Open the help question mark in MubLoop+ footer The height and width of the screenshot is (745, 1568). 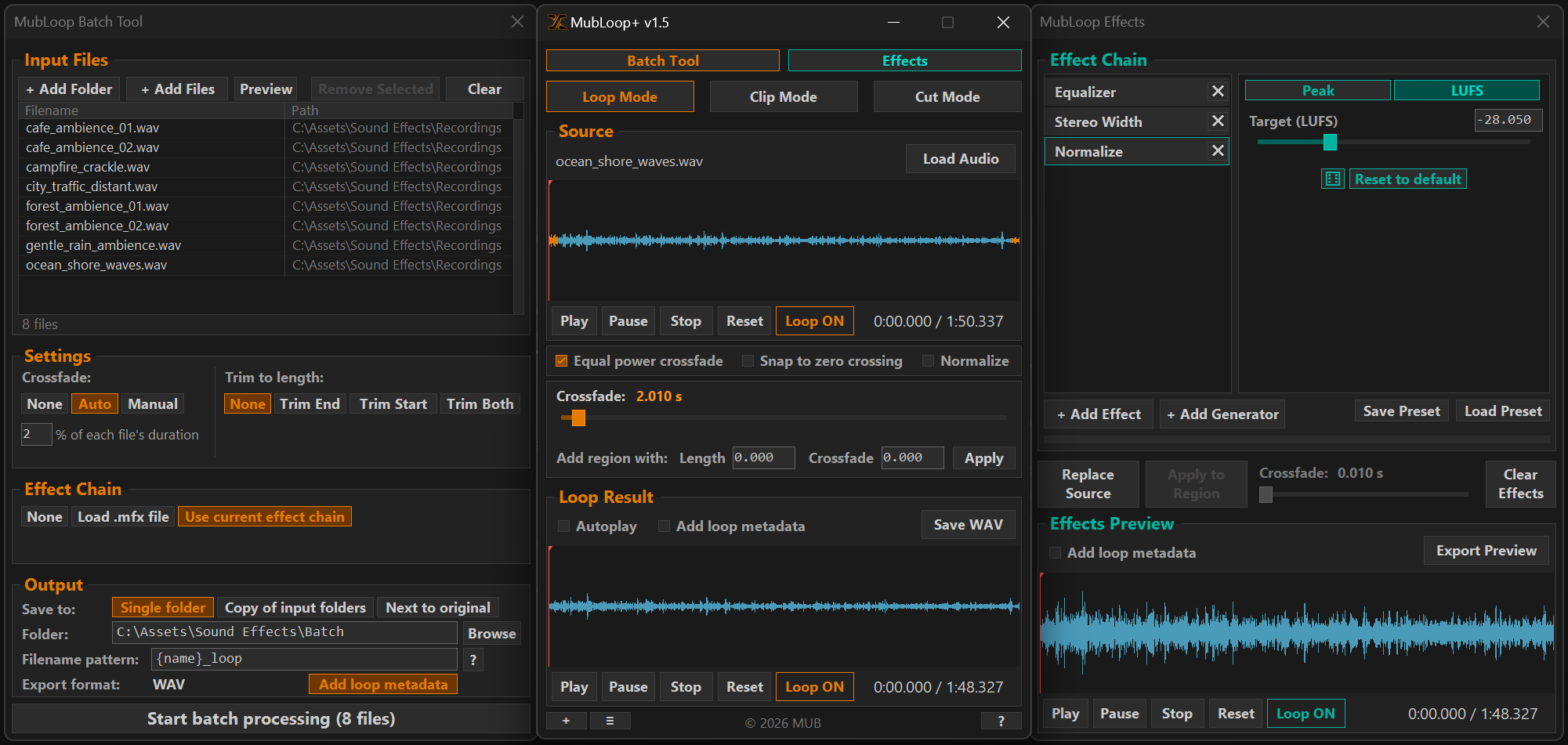[1001, 721]
